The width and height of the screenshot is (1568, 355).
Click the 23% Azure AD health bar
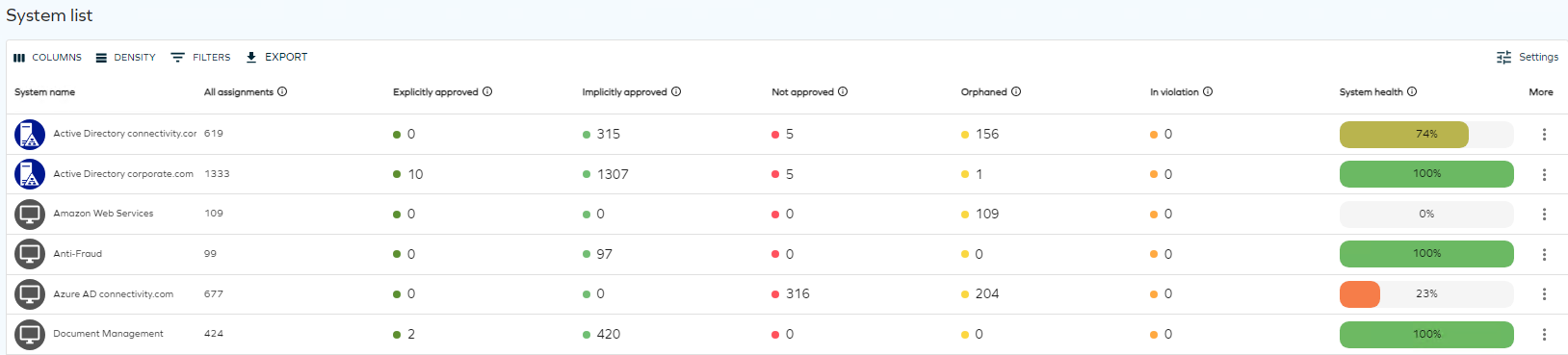[x=1426, y=294]
